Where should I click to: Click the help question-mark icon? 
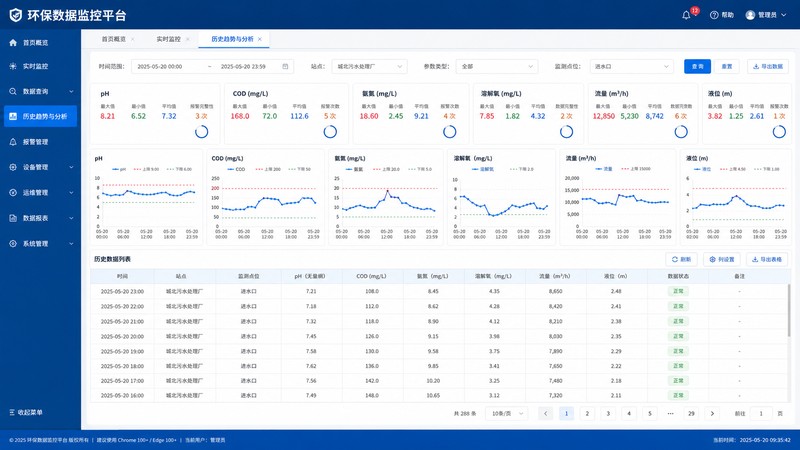(714, 15)
